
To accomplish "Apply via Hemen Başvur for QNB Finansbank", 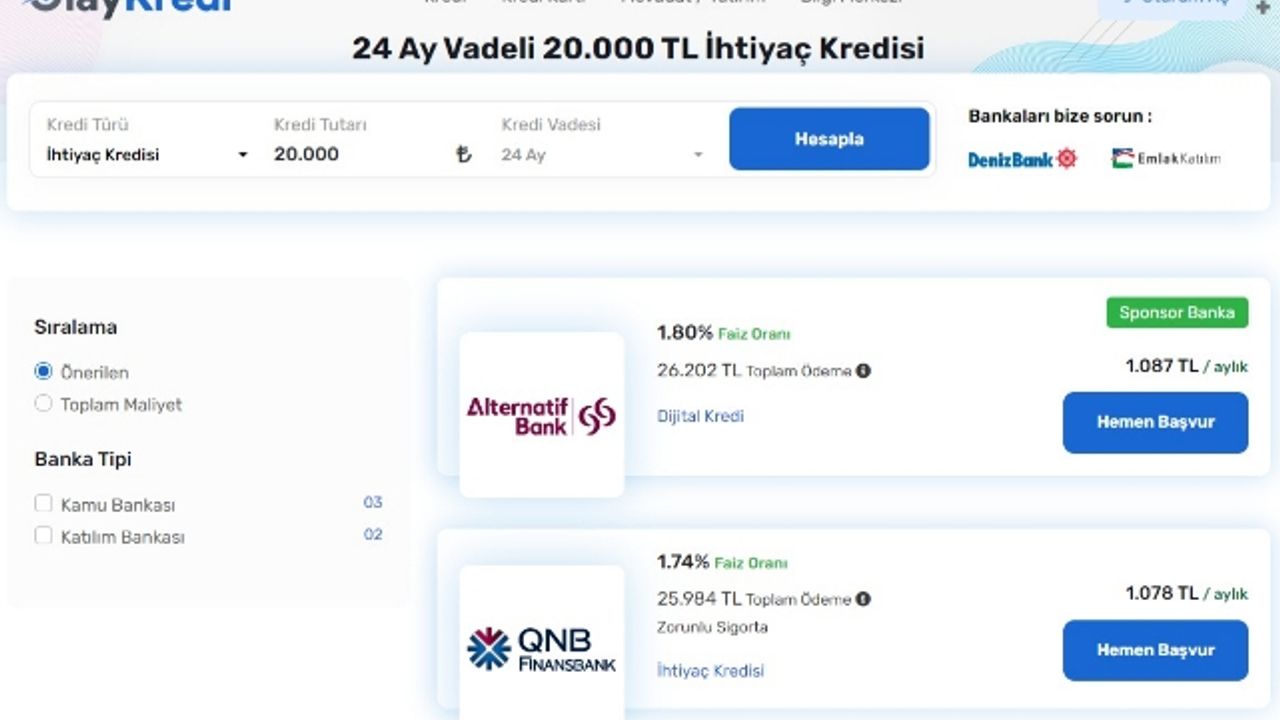I will 1155,650.
